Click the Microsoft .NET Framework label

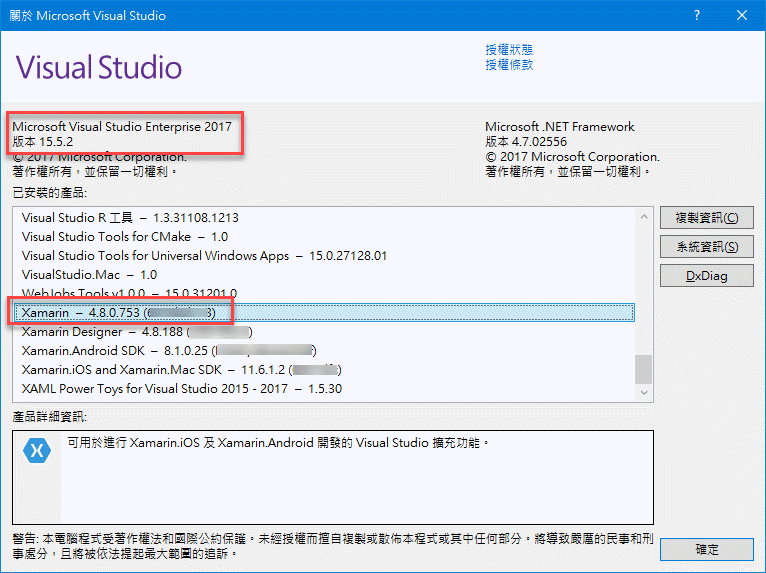tap(559, 127)
